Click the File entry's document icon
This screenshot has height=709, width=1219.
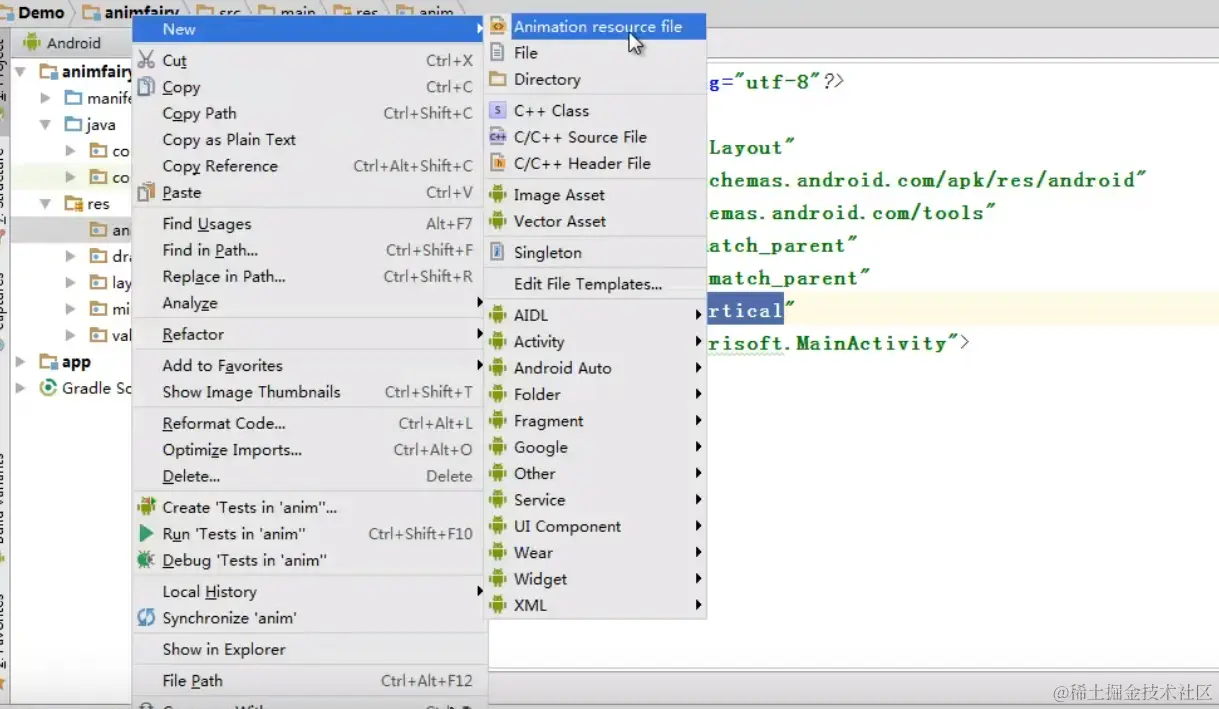coord(498,53)
